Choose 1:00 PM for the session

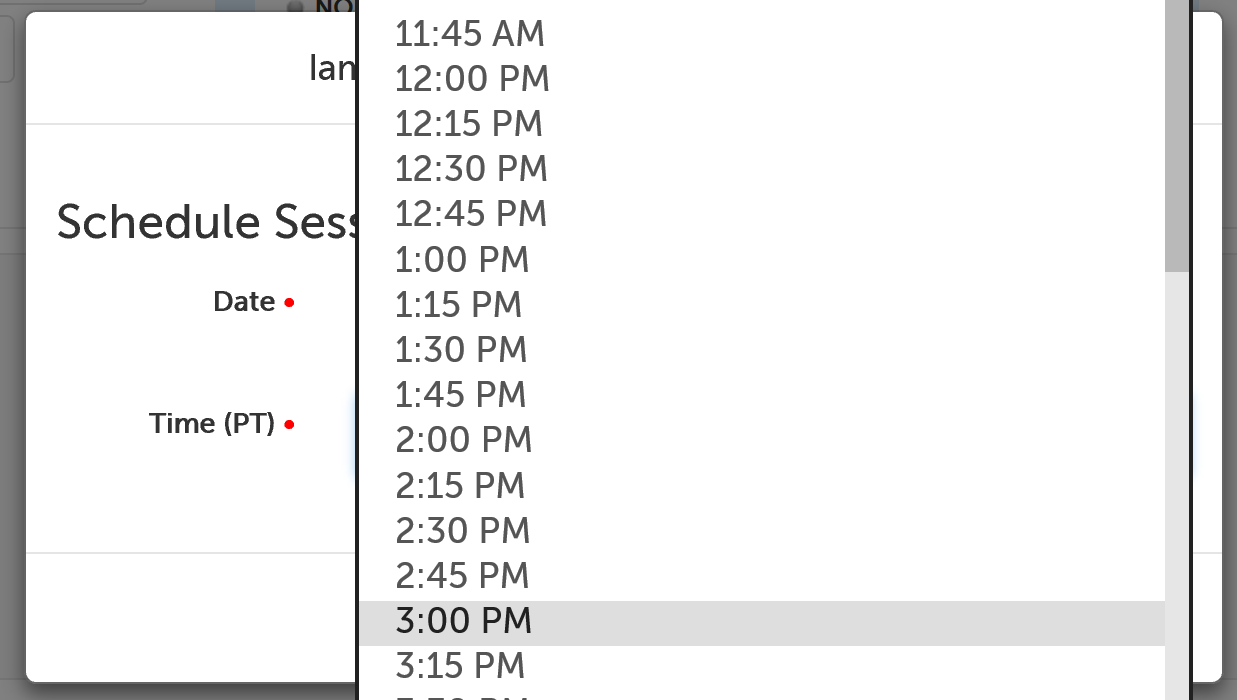coord(462,259)
